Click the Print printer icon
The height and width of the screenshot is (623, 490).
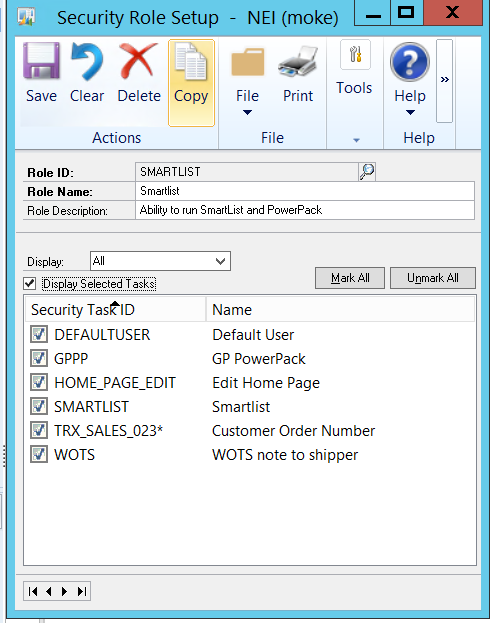click(298, 62)
